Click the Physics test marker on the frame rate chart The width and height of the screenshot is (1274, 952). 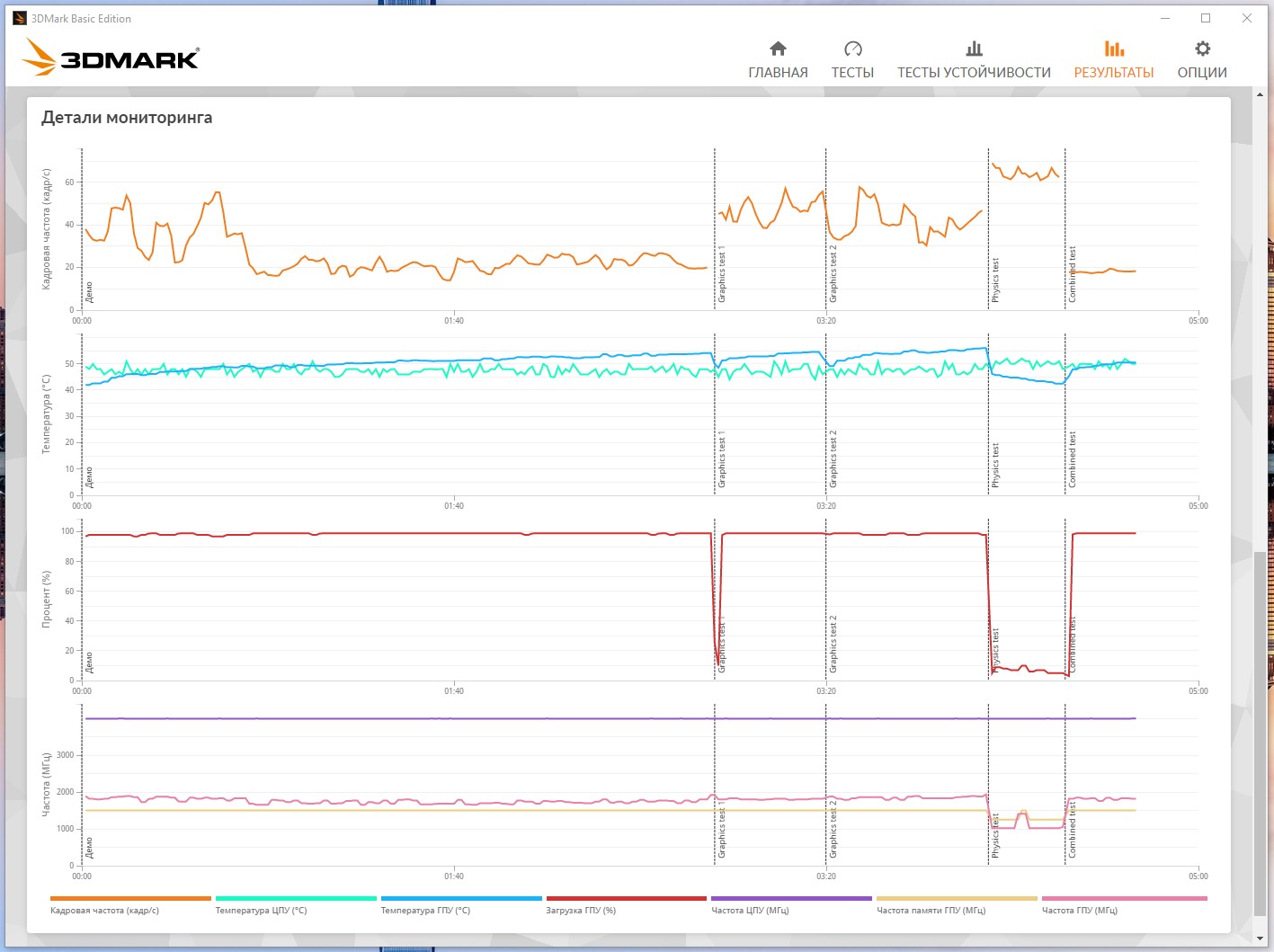pyautogui.click(x=995, y=280)
